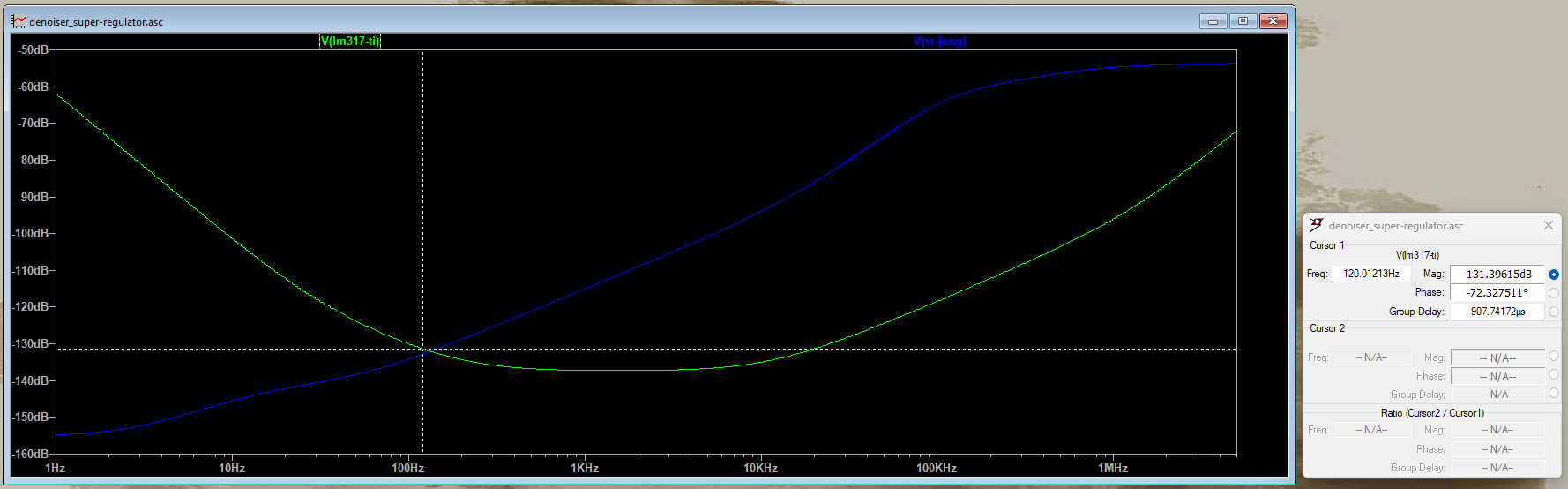Screen dimensions: 1568x489
Task: Click Cursor 1 Mag field -131.39615dB
Action: tap(1497, 275)
